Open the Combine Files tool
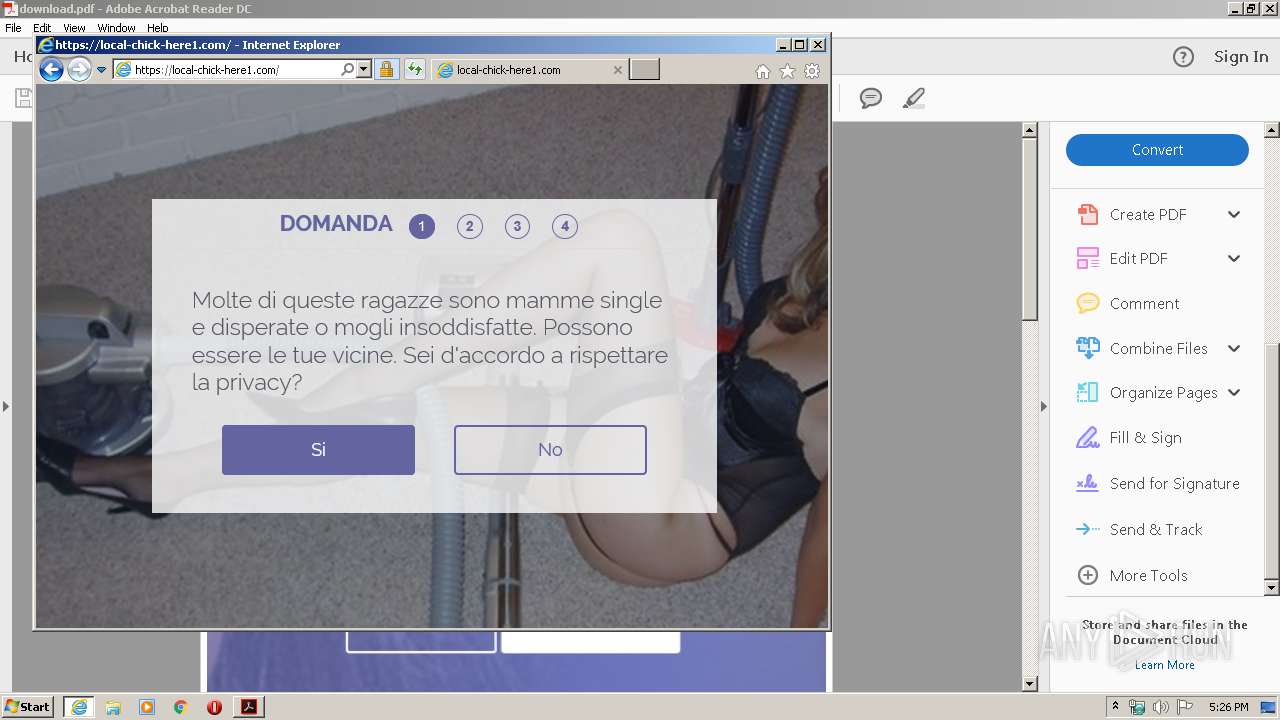Image resolution: width=1280 pixels, height=720 pixels. pyautogui.click(x=1158, y=349)
